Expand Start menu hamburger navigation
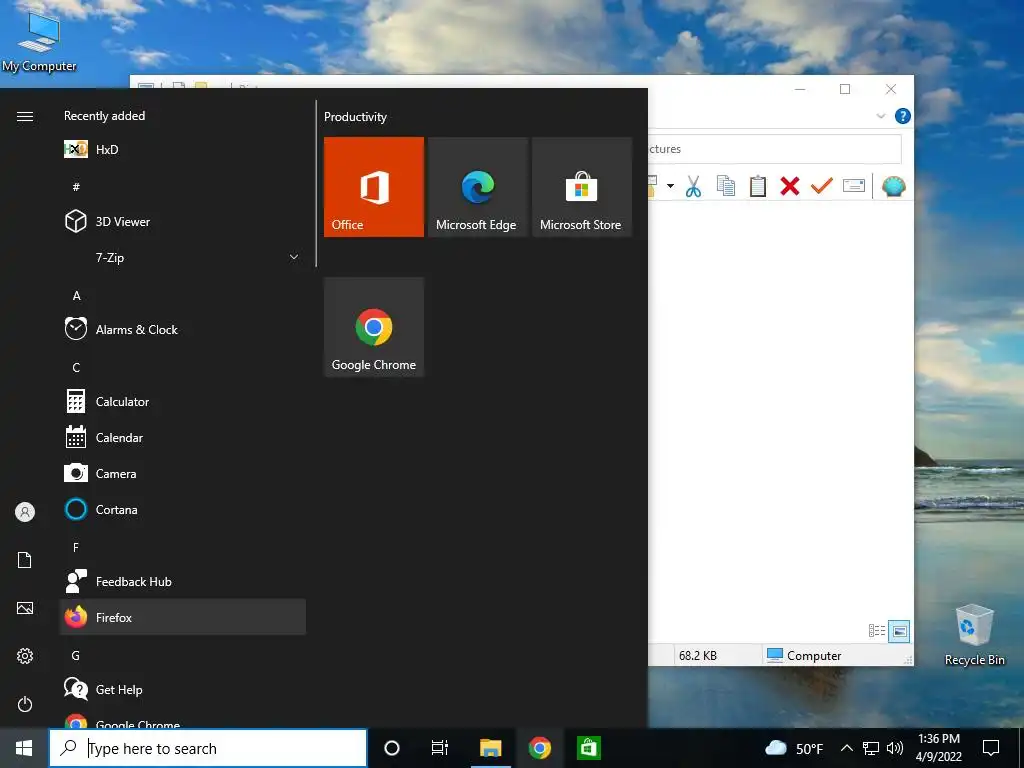This screenshot has width=1024, height=768. point(25,116)
